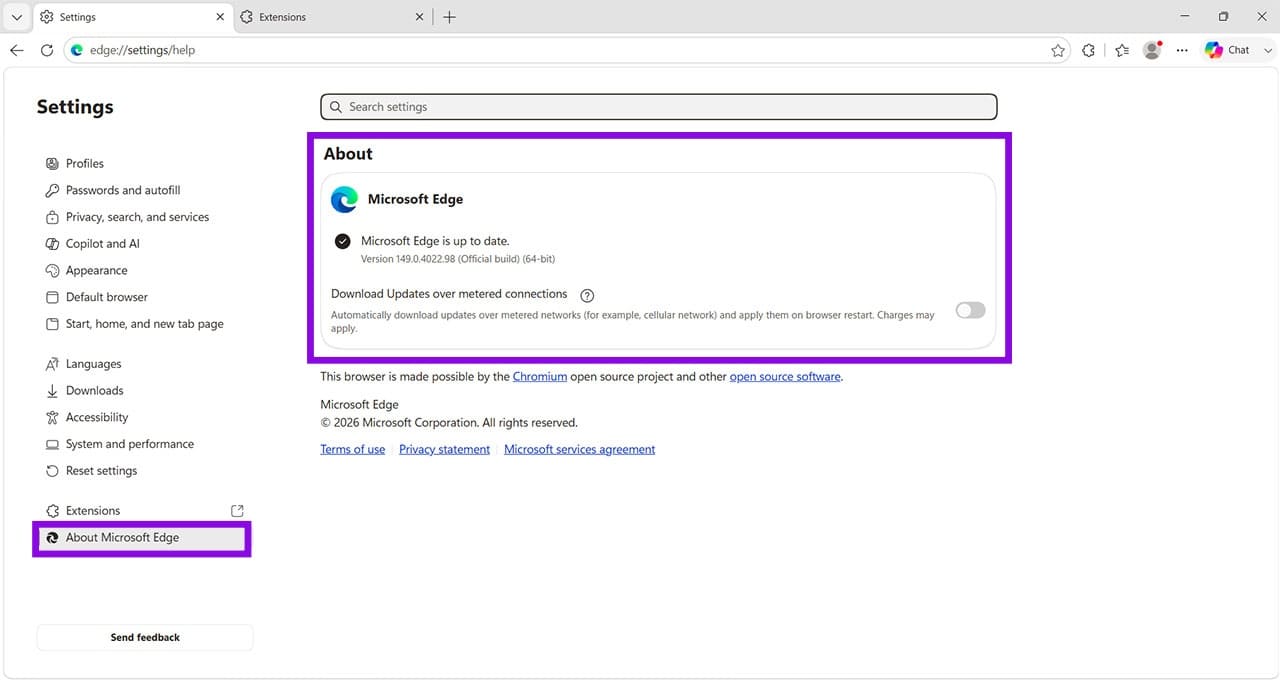The height and width of the screenshot is (681, 1280).
Task: Click the help question mark icon
Action: pyautogui.click(x=587, y=295)
